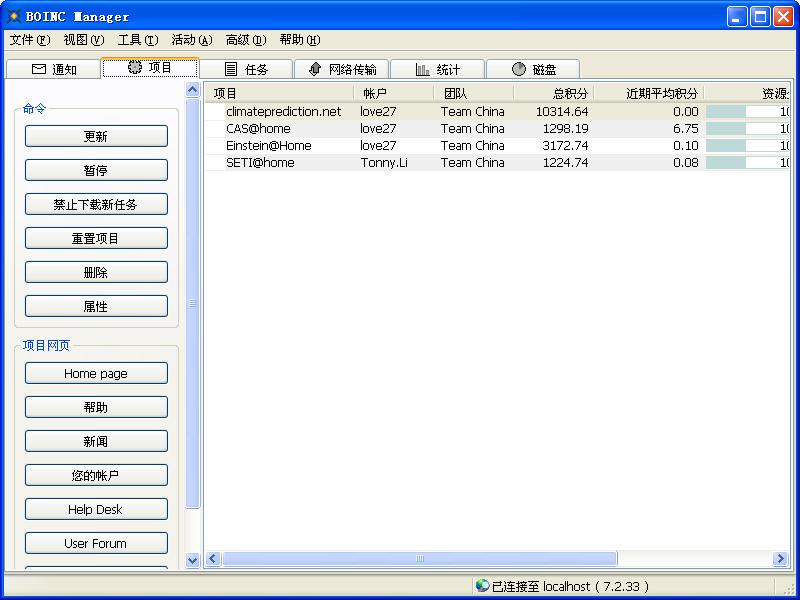800x600 pixels.
Task: Click Team China in the SETI@home row
Action: [472, 163]
